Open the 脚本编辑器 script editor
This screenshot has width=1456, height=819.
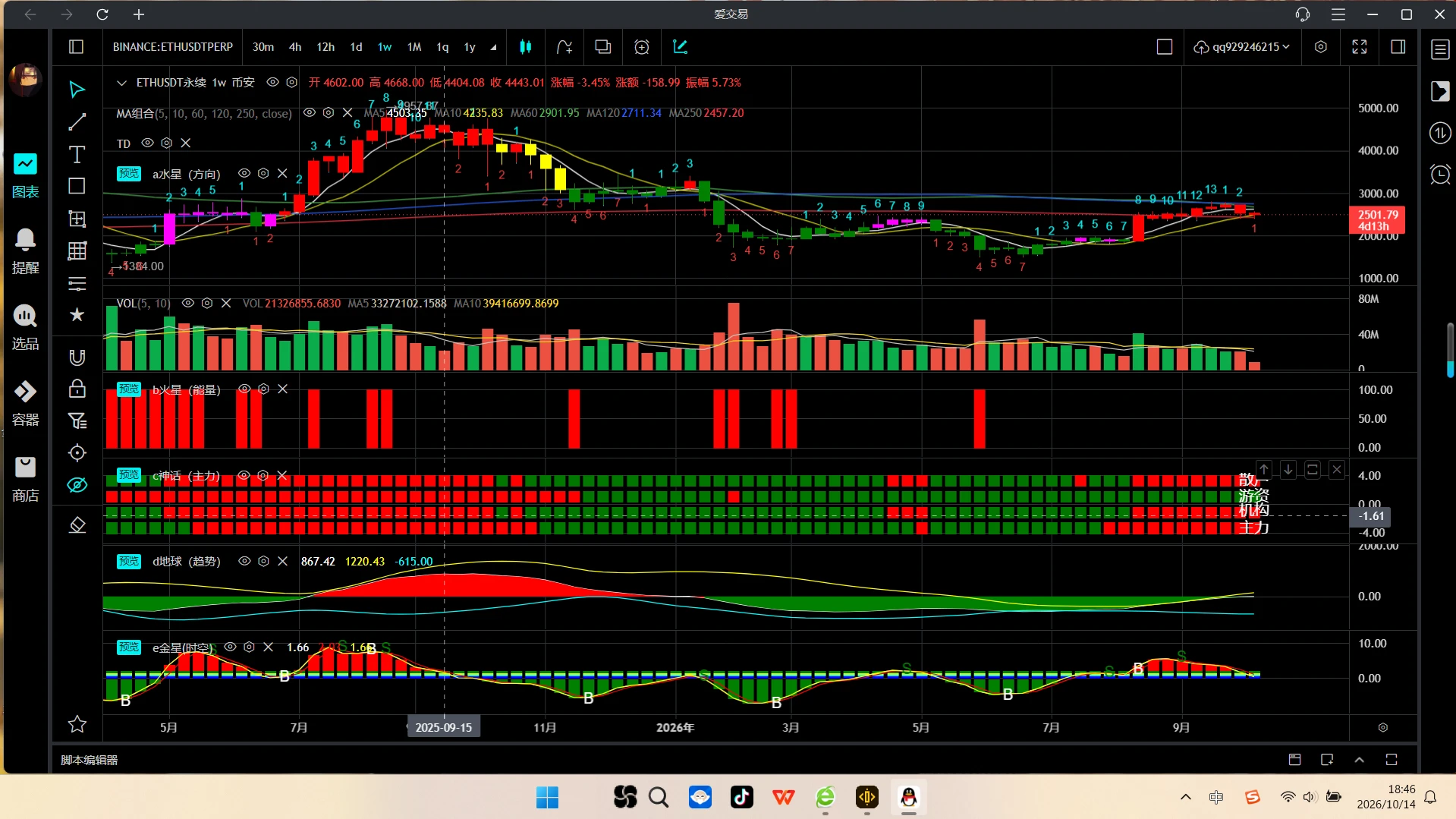coord(90,760)
